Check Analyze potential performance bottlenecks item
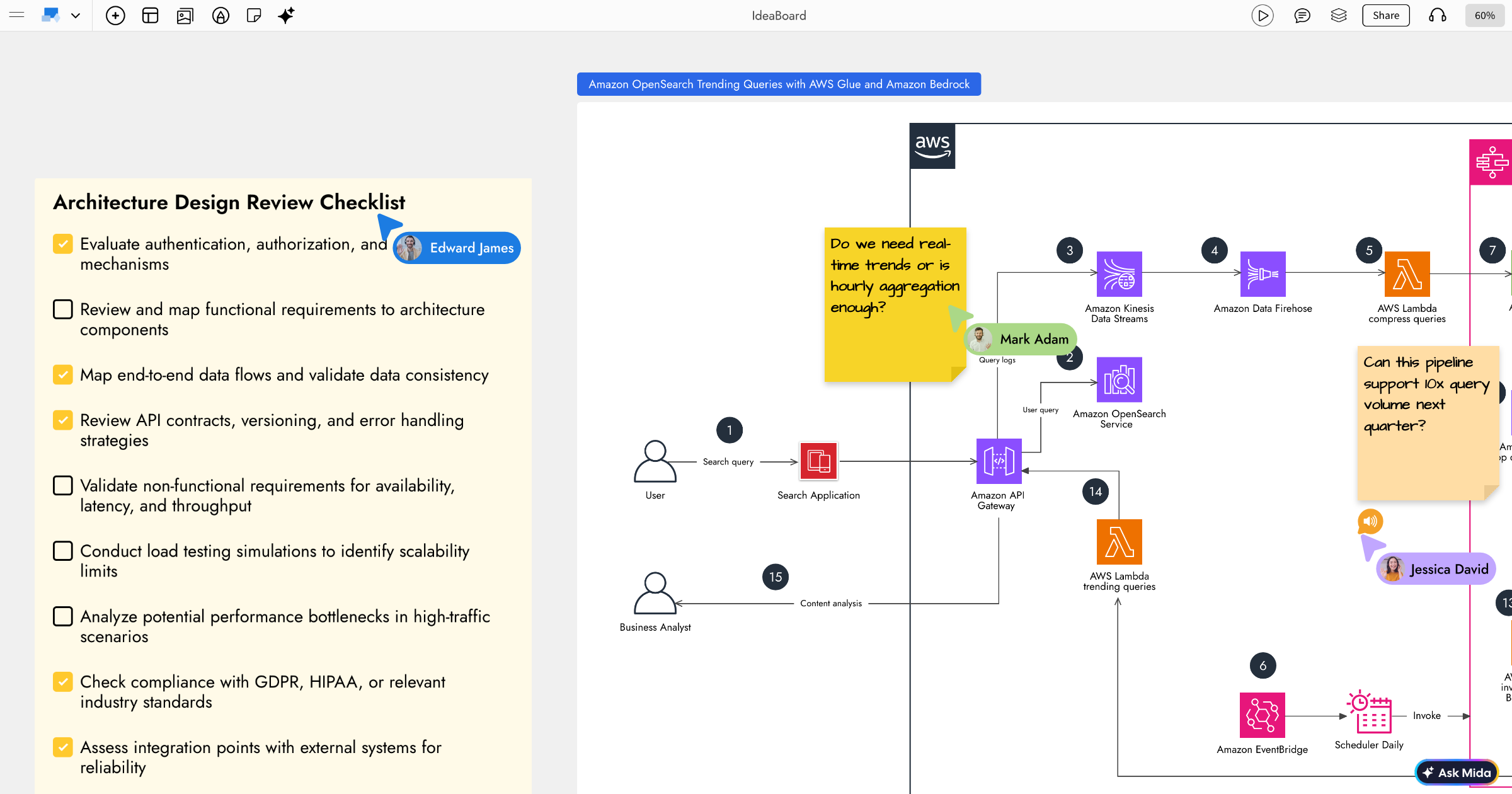This screenshot has height=794, width=1512. tap(62, 616)
